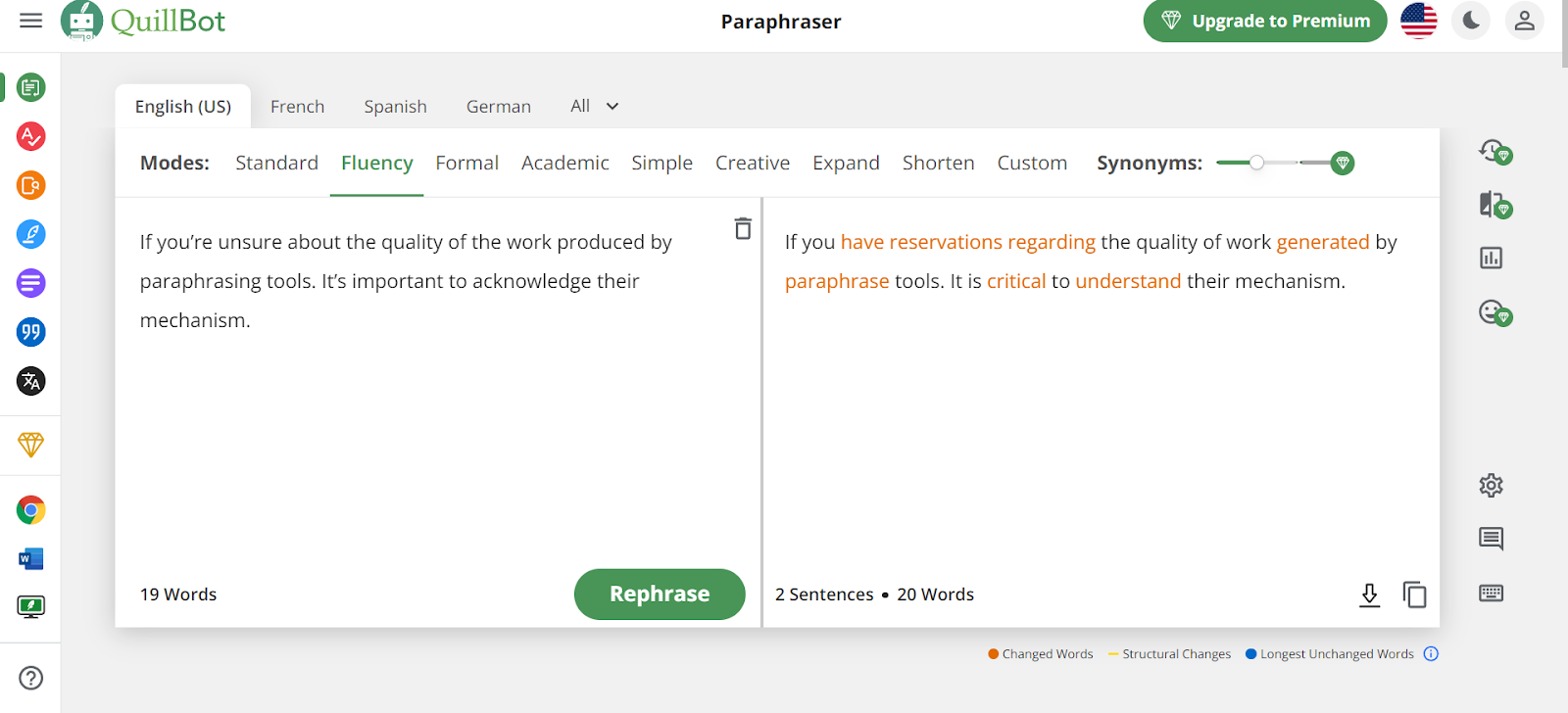1568x713 pixels.
Task: Download the paraphrased output
Action: [x=1370, y=594]
